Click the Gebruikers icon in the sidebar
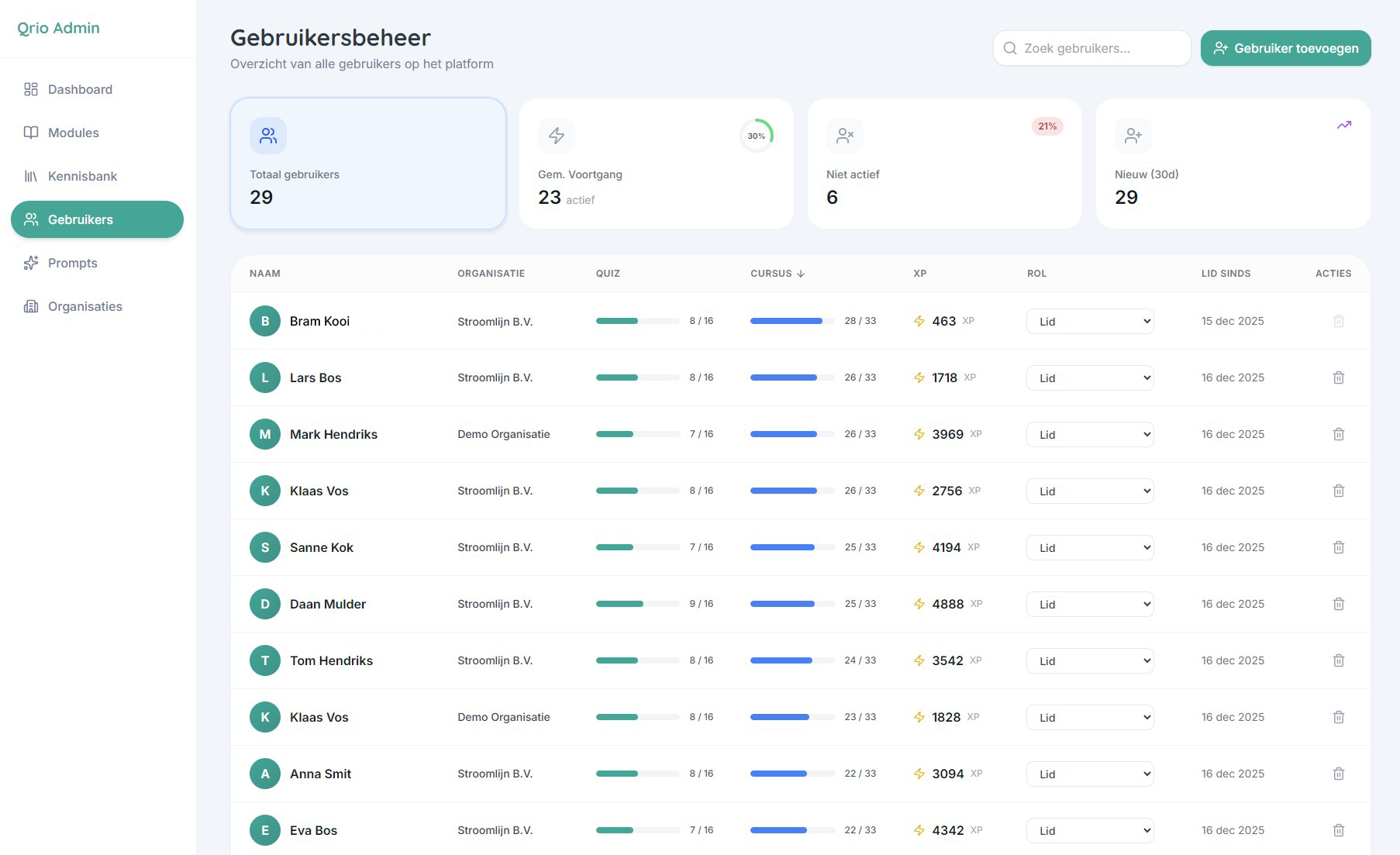Screen dimensions: 1400x855 pos(31,219)
